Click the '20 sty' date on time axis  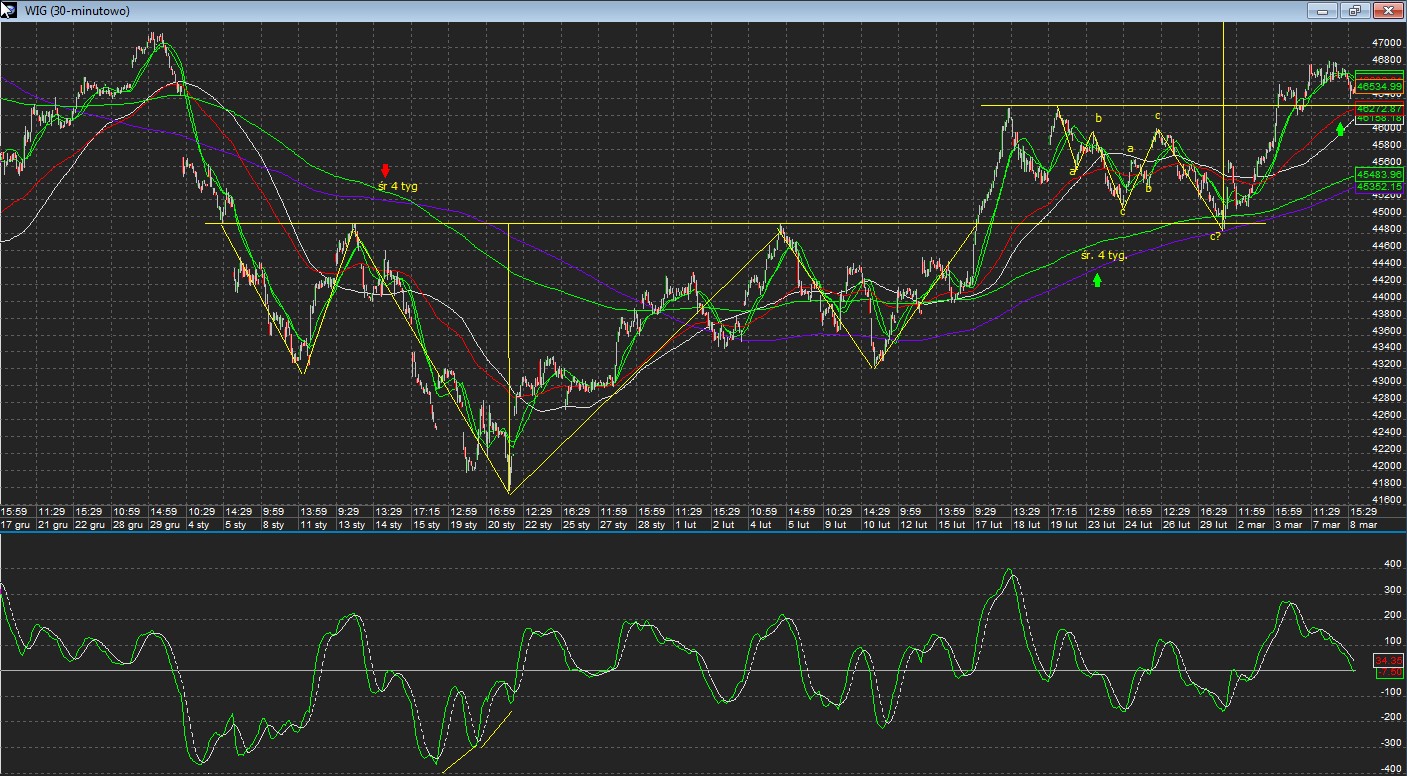coord(501,524)
